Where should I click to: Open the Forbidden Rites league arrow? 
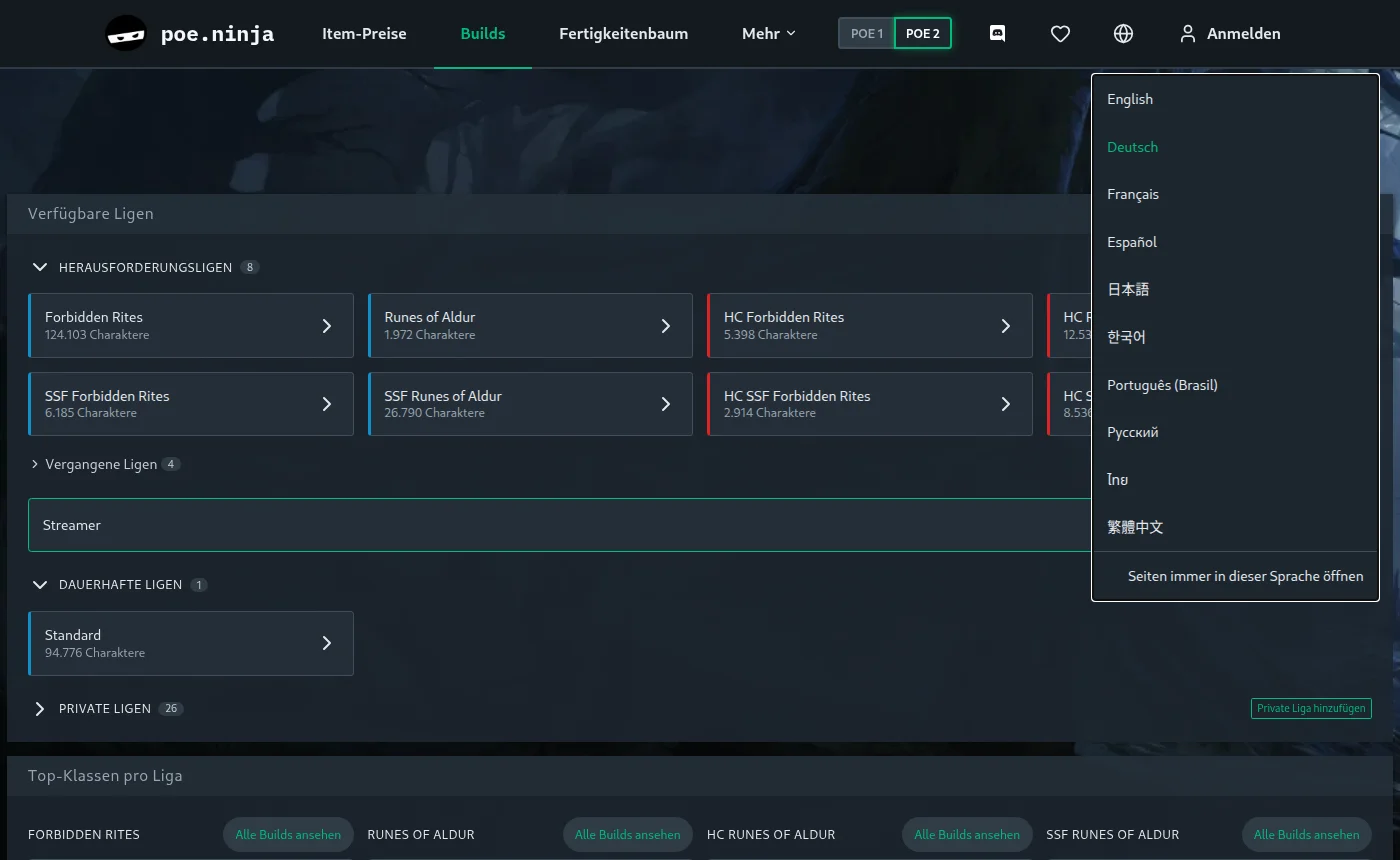tap(327, 326)
